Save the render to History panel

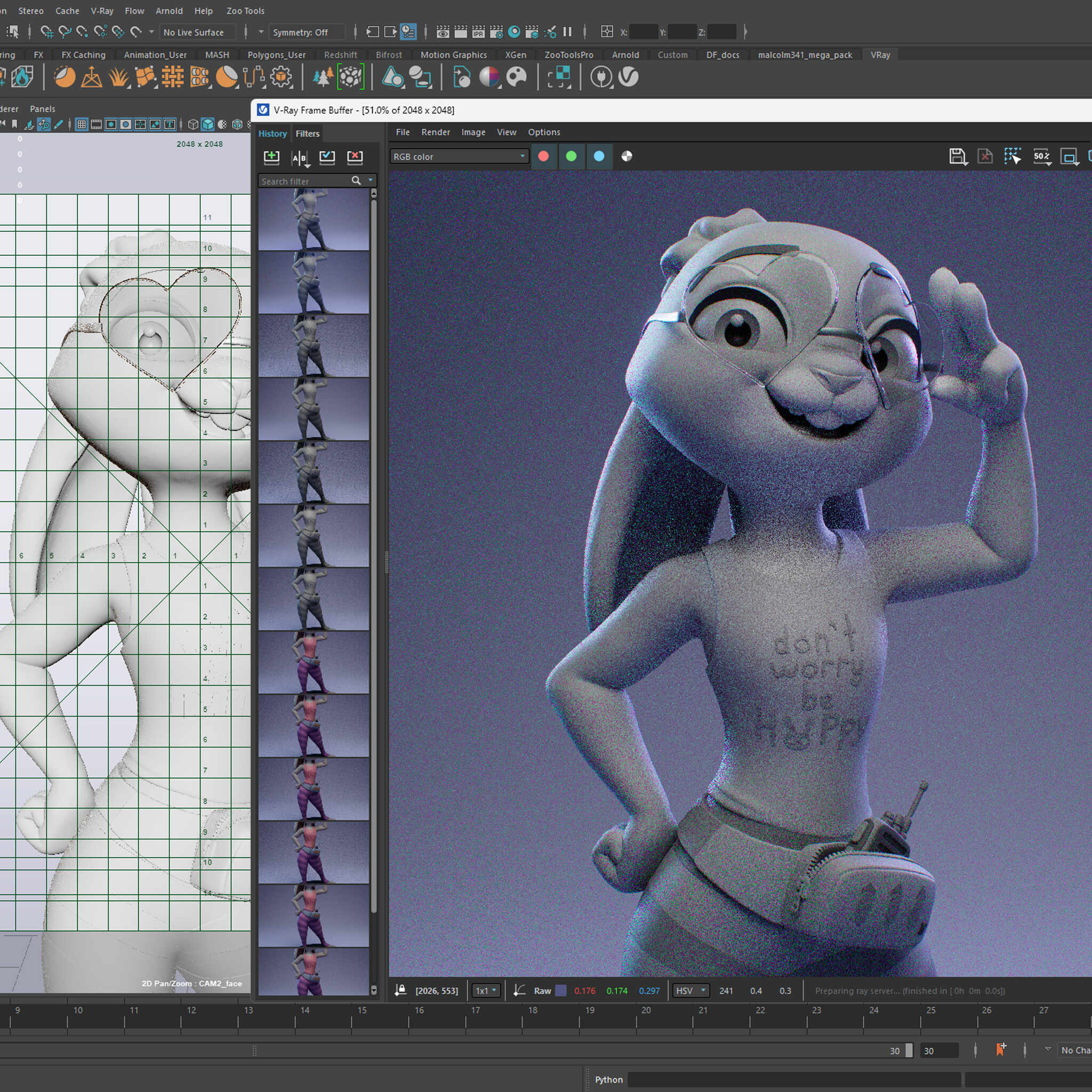point(271,158)
